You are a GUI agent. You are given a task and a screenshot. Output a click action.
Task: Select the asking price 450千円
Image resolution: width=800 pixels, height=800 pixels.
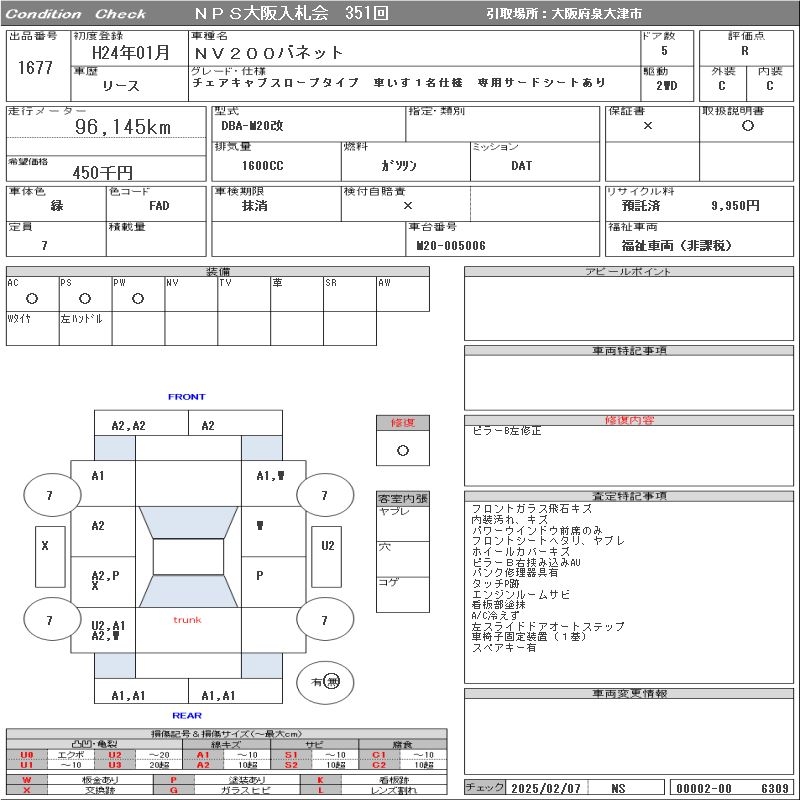(103, 173)
